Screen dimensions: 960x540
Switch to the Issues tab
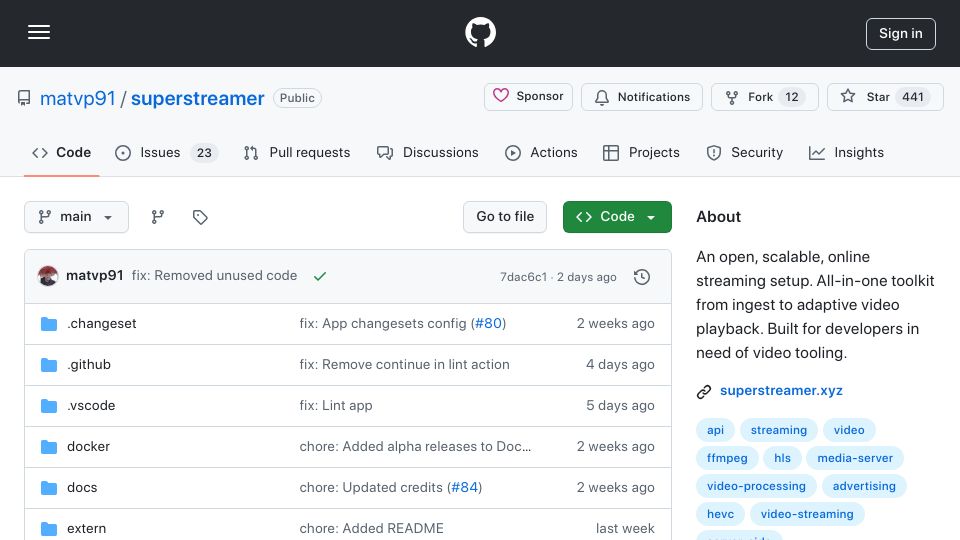pos(167,152)
